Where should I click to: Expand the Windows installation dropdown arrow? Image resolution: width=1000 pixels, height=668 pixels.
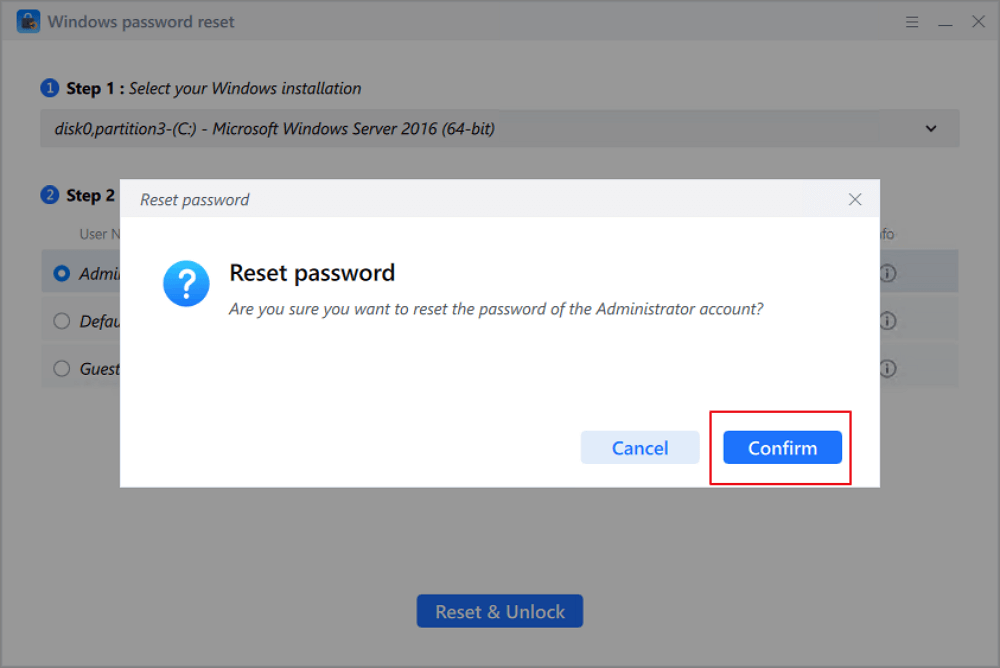click(931, 129)
